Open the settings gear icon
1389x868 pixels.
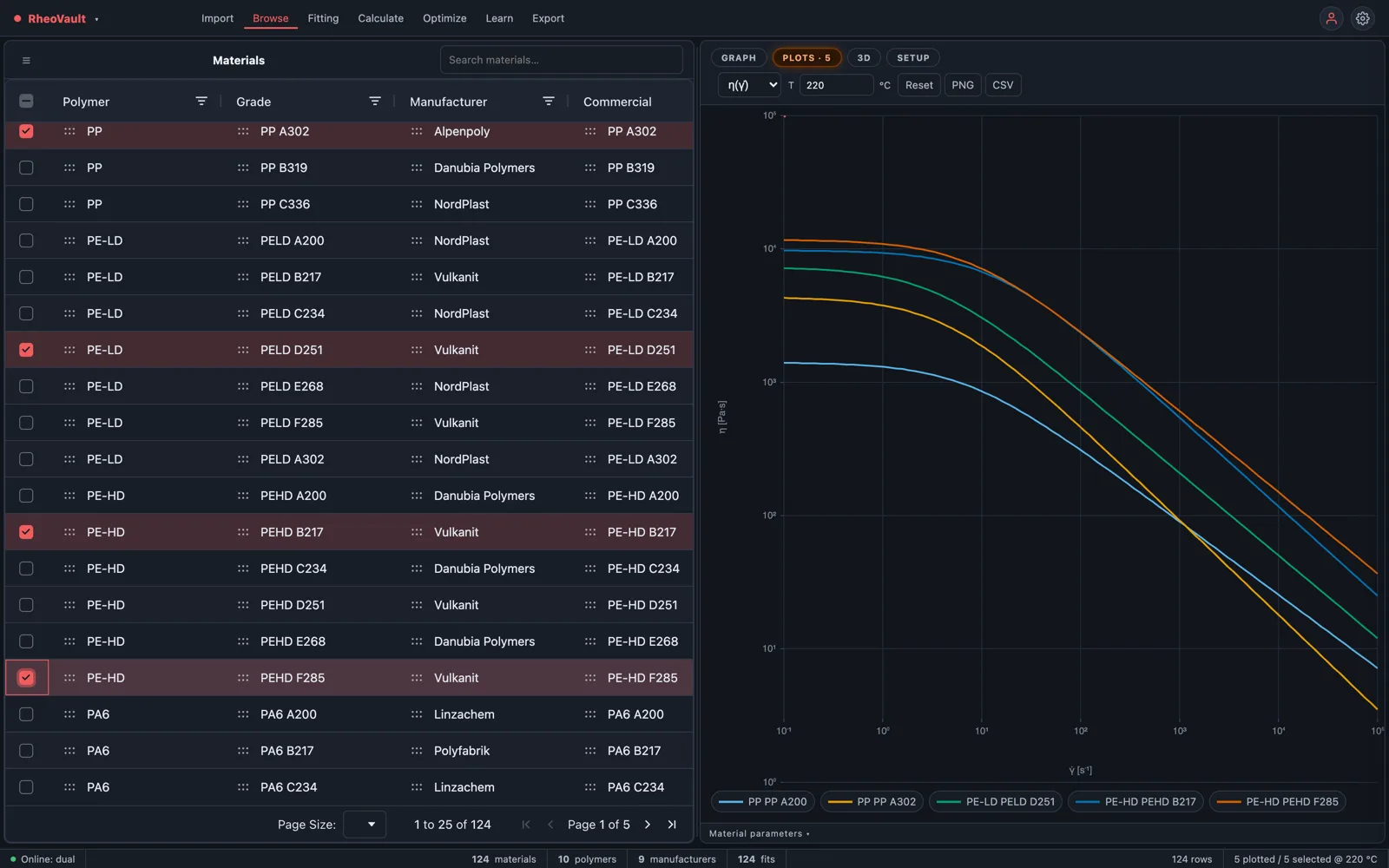point(1363,18)
